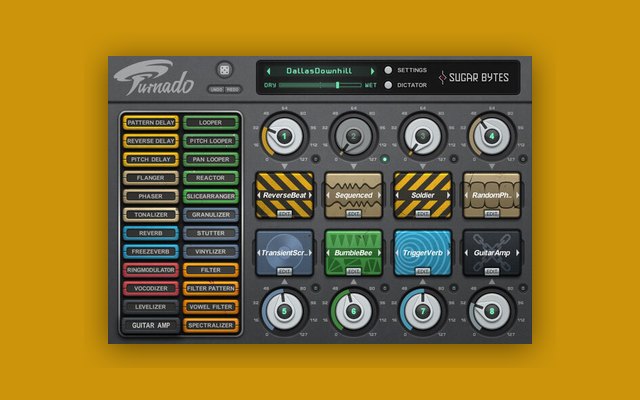
Task: Go to next preset after DallasDownhill
Action: point(372,71)
